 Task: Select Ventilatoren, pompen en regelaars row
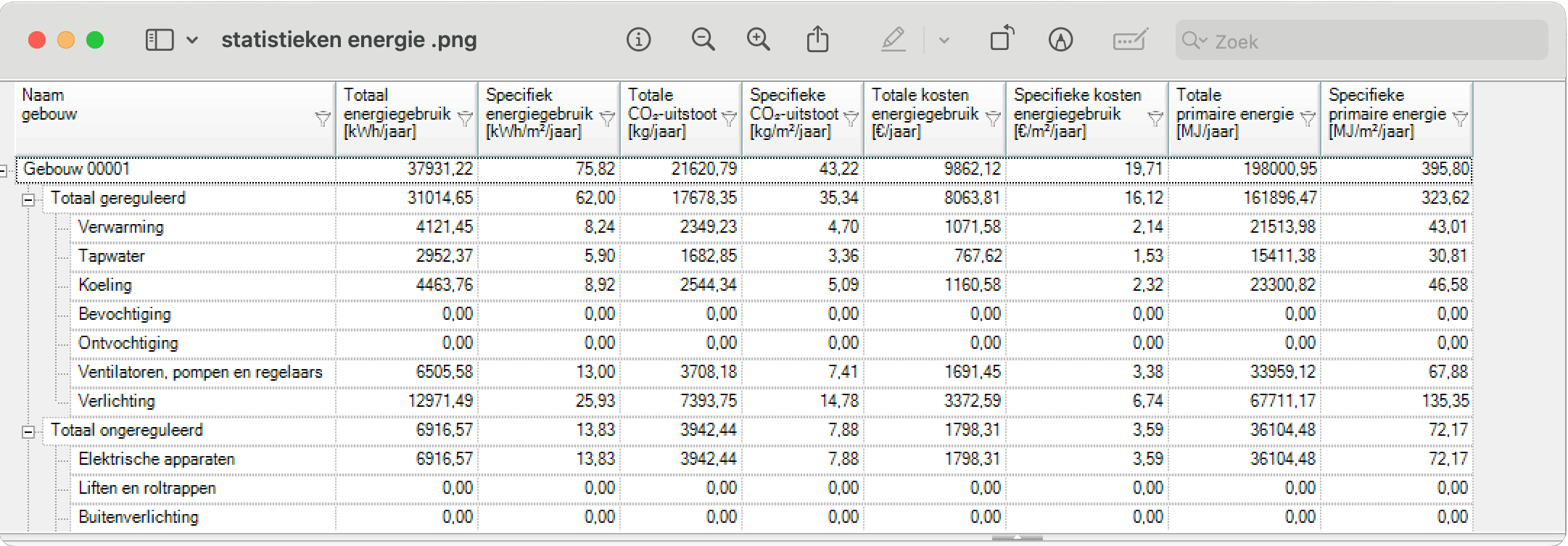(x=772, y=372)
